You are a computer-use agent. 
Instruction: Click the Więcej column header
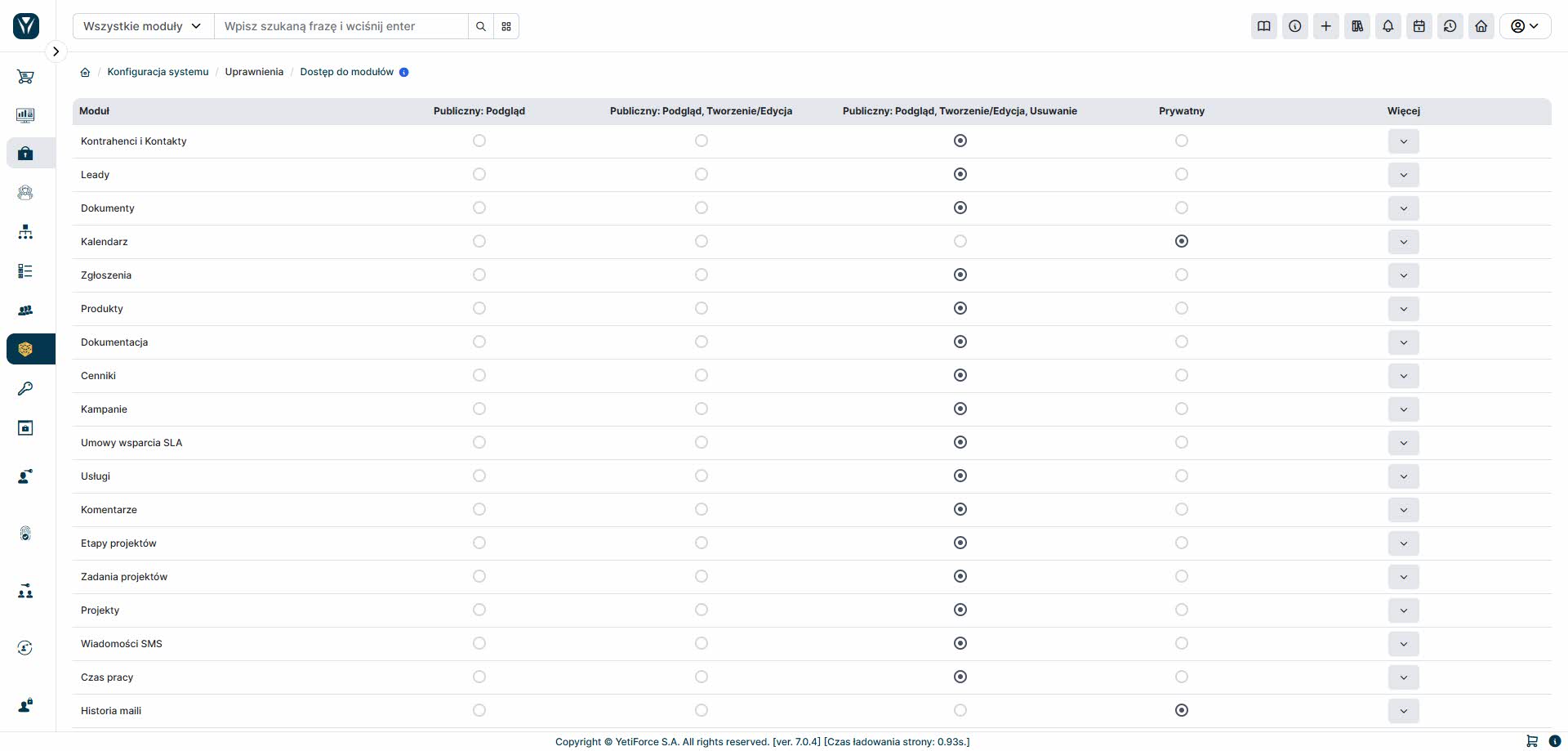point(1404,111)
